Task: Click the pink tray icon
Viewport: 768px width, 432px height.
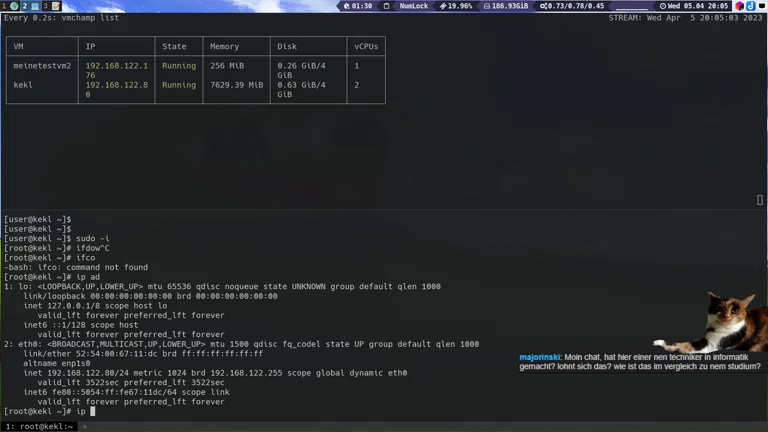Action: tap(740, 6)
